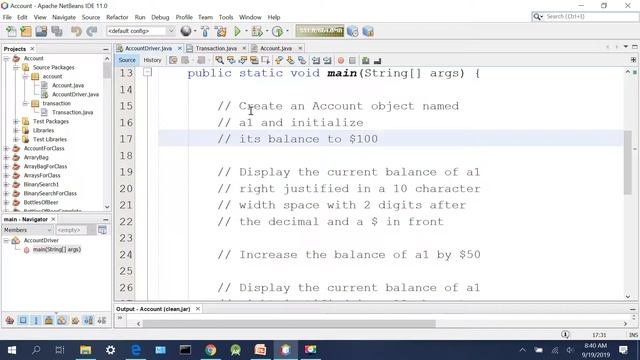Click the Redo toolbar icon
640x360 pixels.
tap(92, 31)
